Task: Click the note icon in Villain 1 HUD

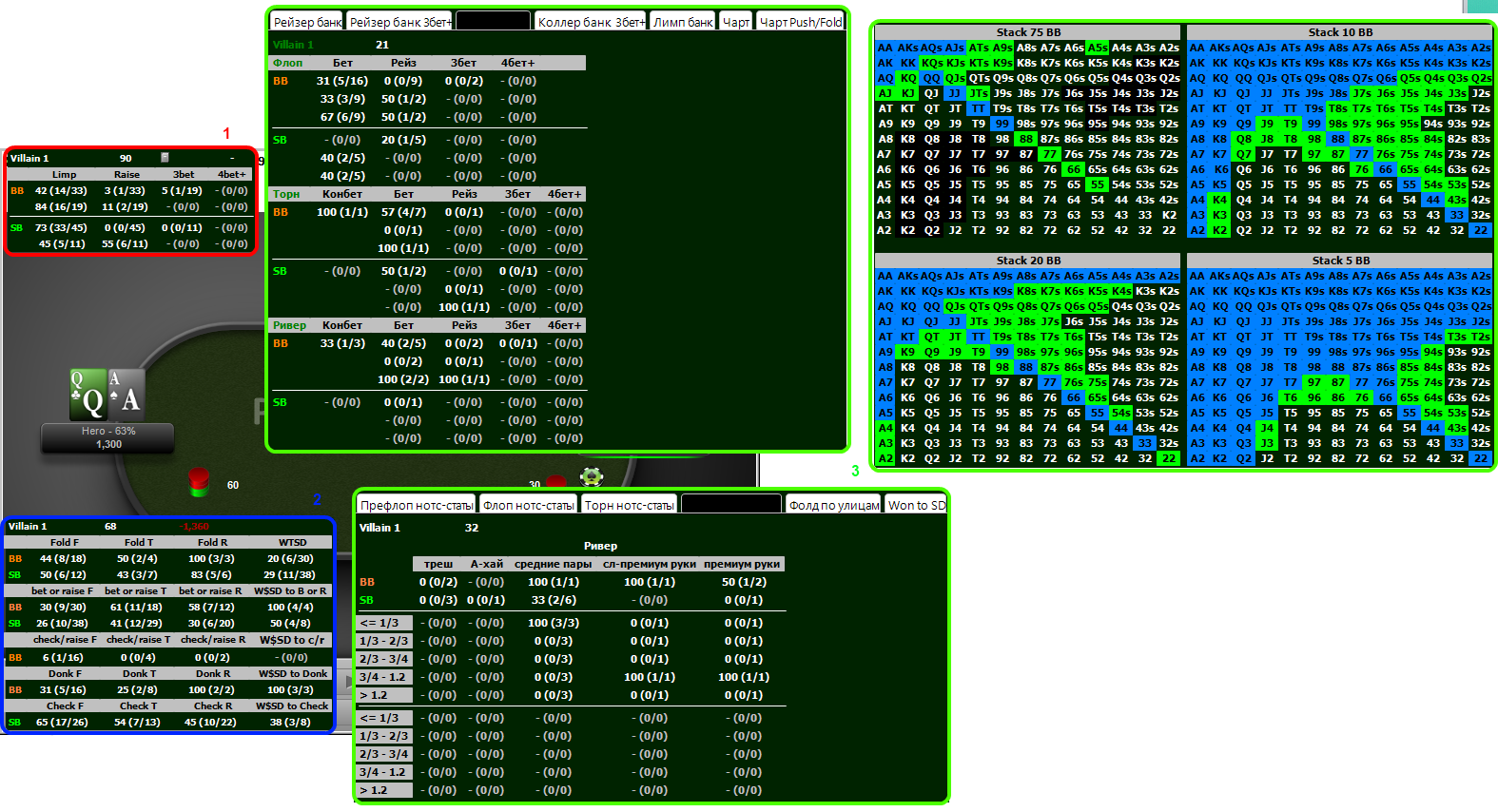Action: (165, 158)
